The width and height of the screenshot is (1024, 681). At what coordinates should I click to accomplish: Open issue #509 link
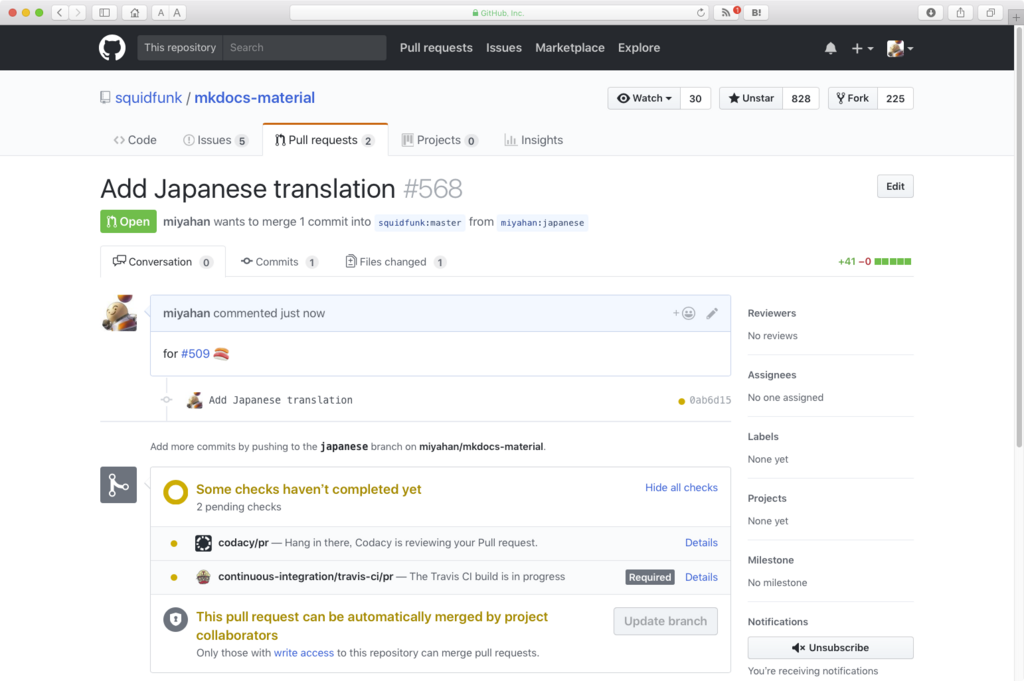195,353
